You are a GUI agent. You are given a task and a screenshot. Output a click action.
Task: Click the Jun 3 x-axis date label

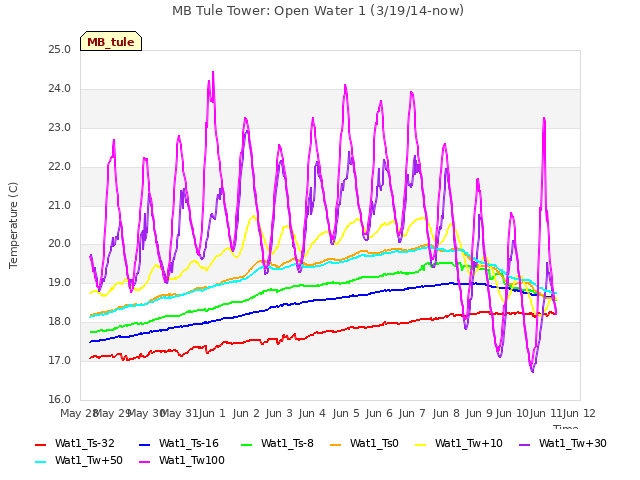click(279, 413)
